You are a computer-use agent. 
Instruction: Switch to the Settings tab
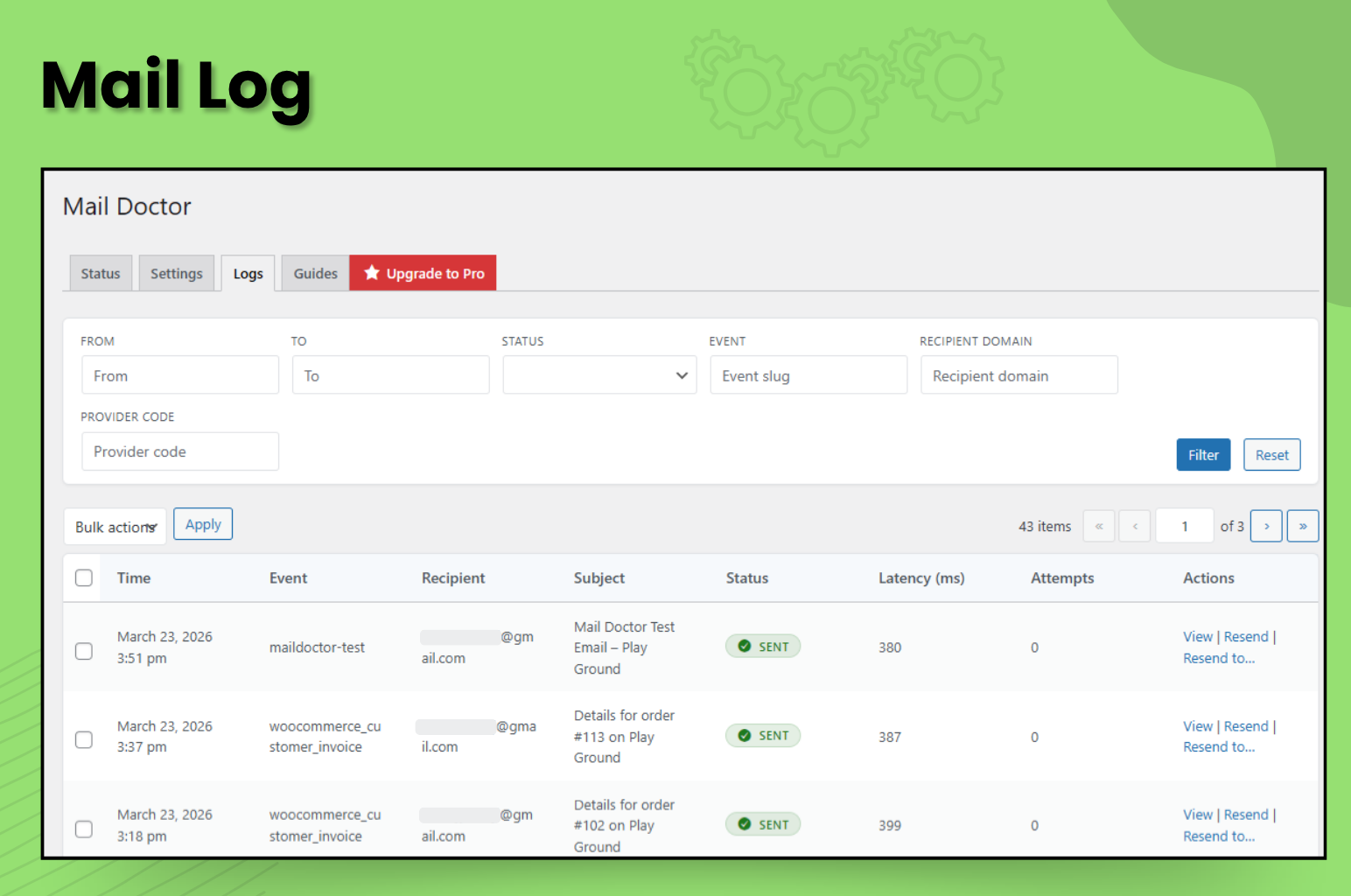[x=176, y=273]
